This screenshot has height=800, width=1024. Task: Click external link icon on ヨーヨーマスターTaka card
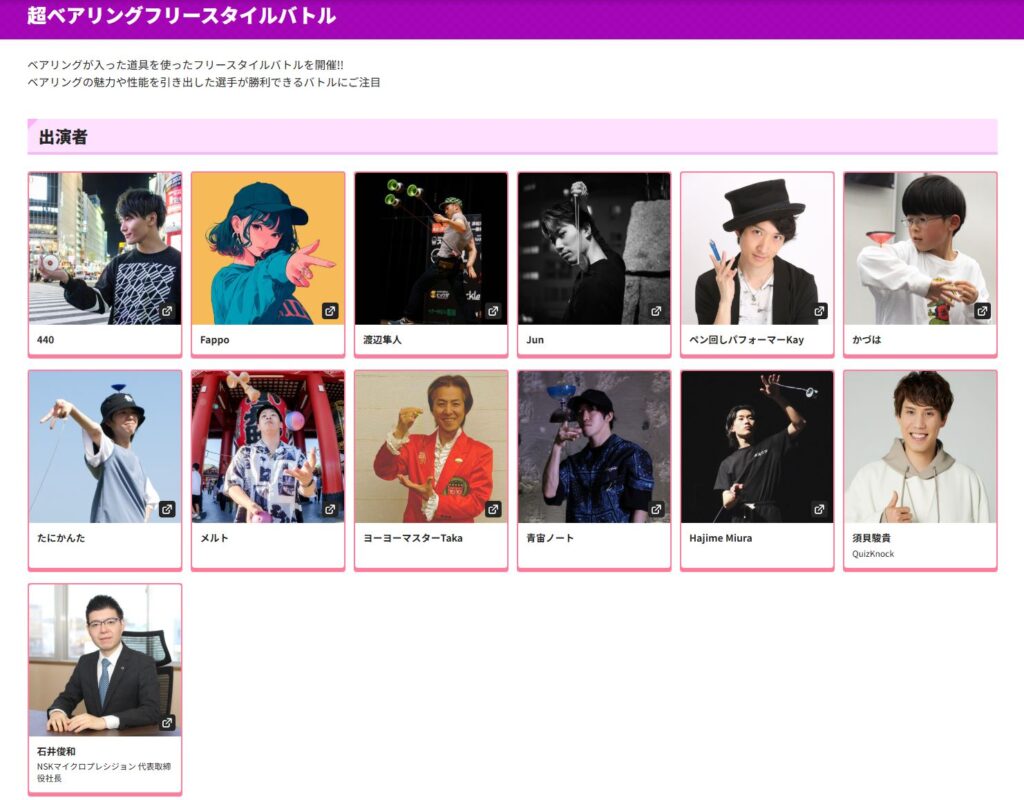493,509
